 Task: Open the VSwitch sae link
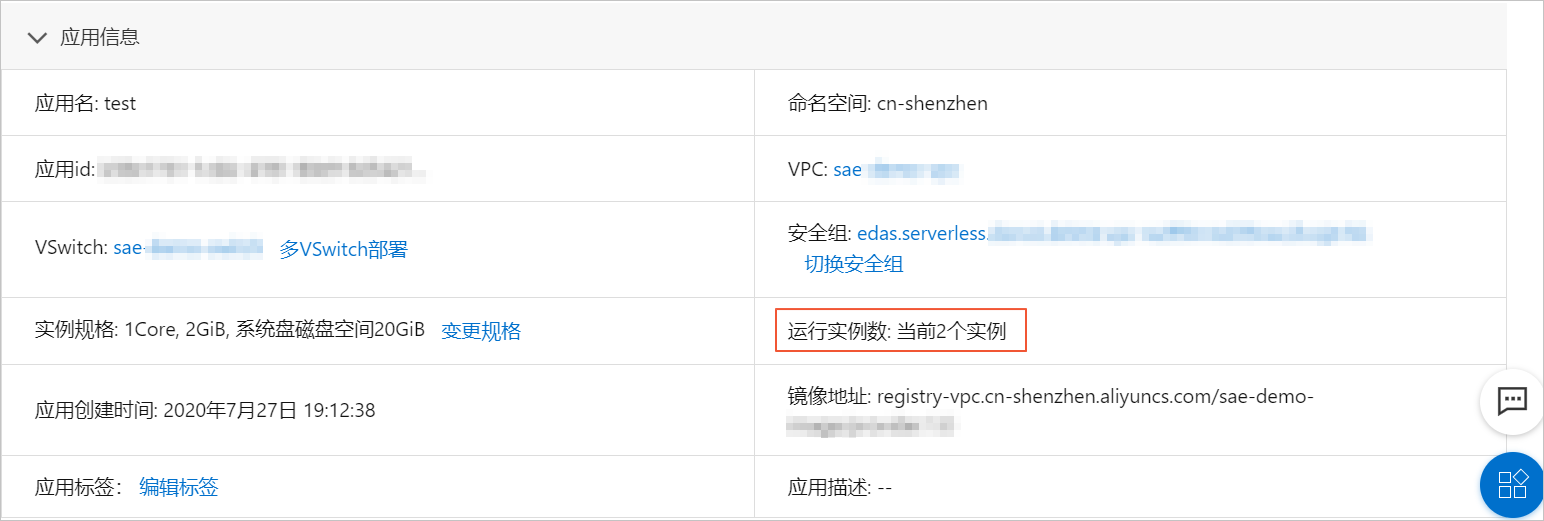(188, 249)
